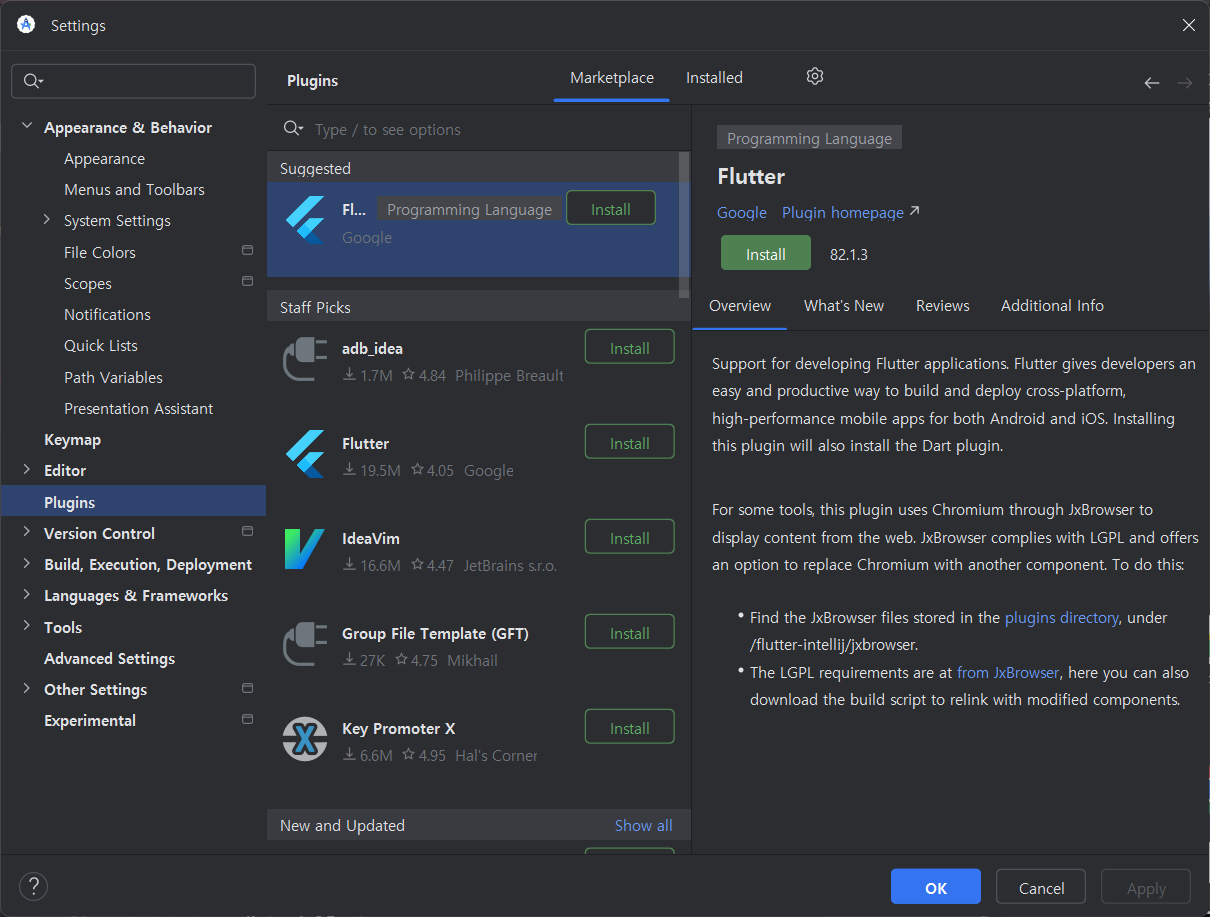Switch to Installed tab

tap(714, 78)
